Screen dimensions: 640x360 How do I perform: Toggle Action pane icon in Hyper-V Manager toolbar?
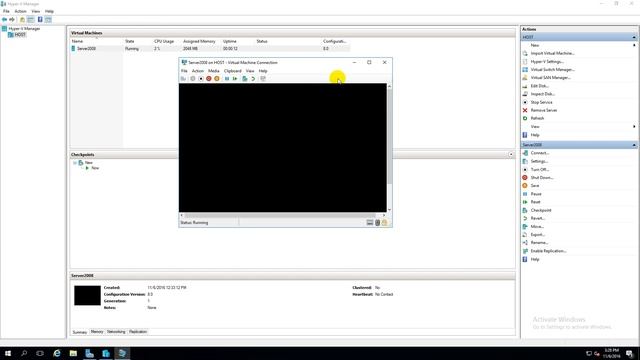tap(48, 20)
